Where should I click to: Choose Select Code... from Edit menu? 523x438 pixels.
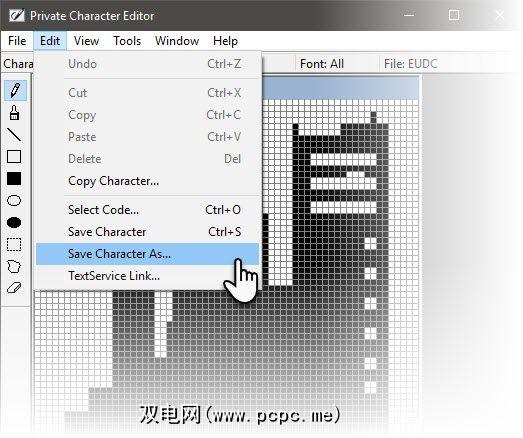147,210
